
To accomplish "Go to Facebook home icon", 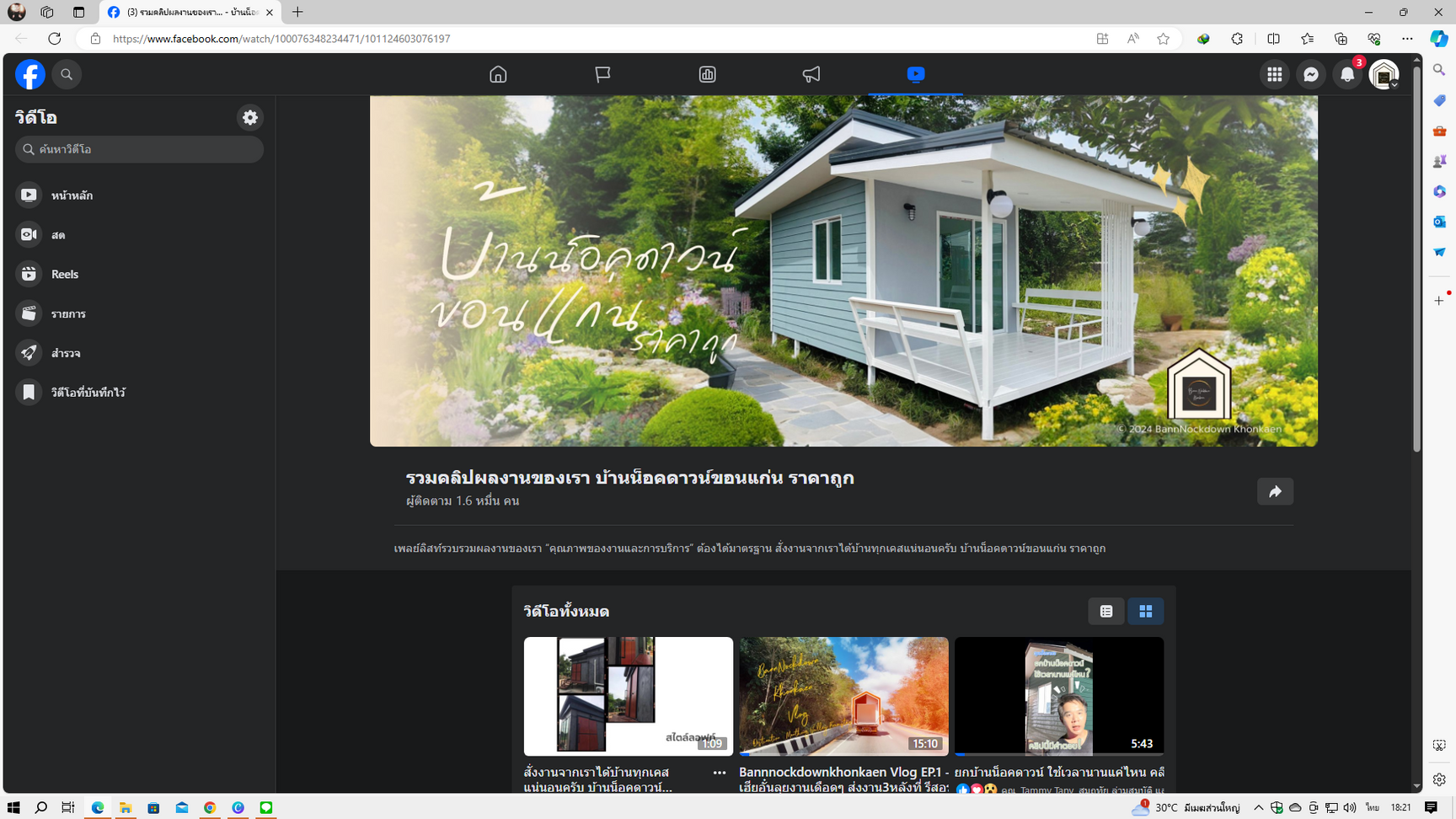I will 498,75.
